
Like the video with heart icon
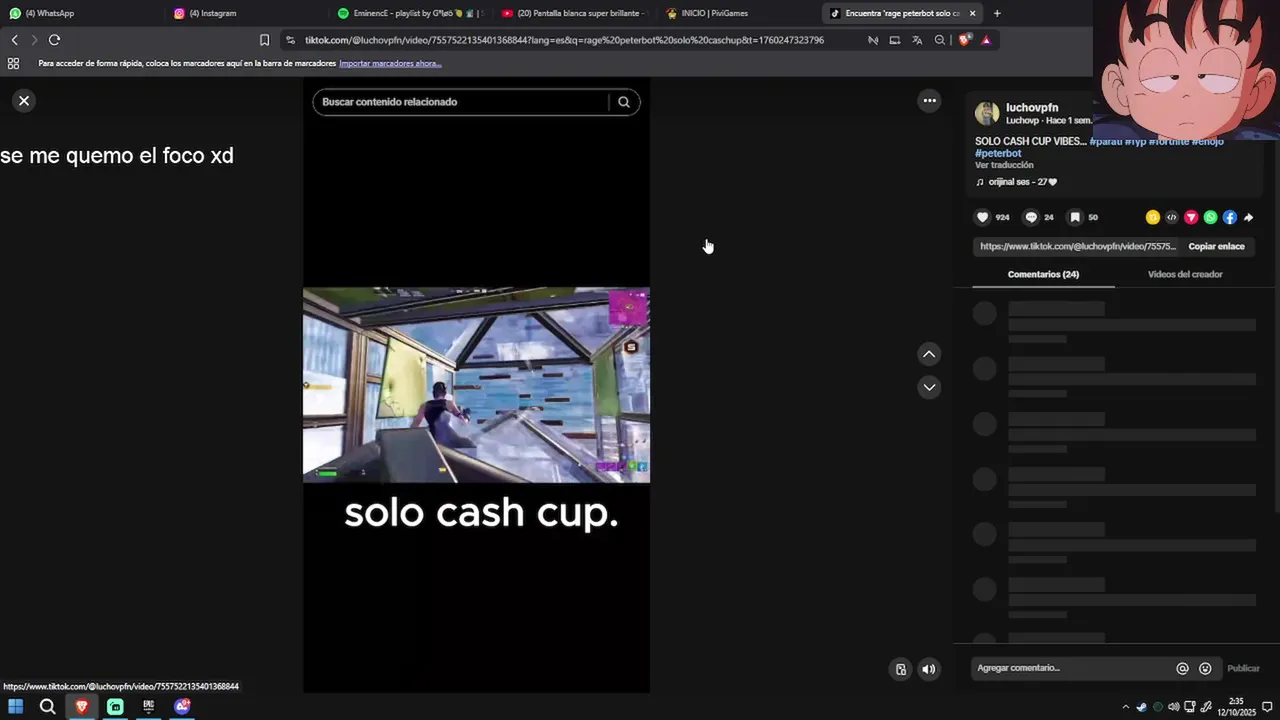click(982, 217)
